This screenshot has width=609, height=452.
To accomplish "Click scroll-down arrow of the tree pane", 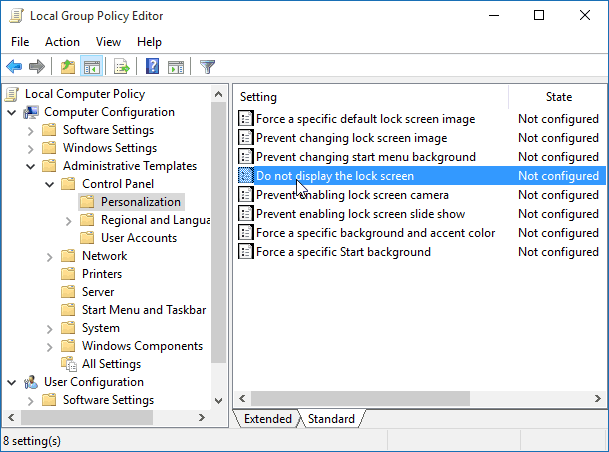I will [219, 401].
